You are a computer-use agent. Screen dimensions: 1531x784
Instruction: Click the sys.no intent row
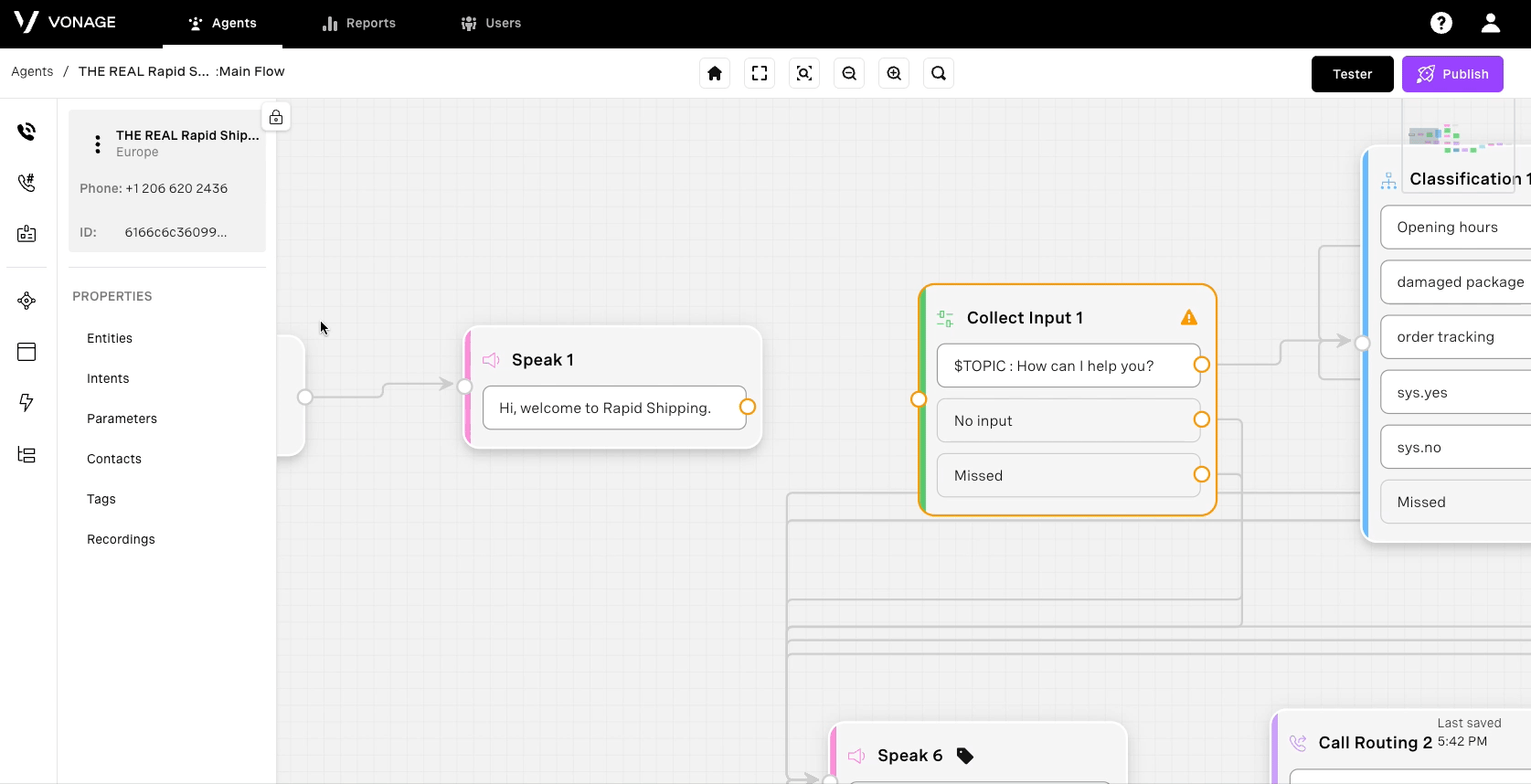click(1456, 448)
